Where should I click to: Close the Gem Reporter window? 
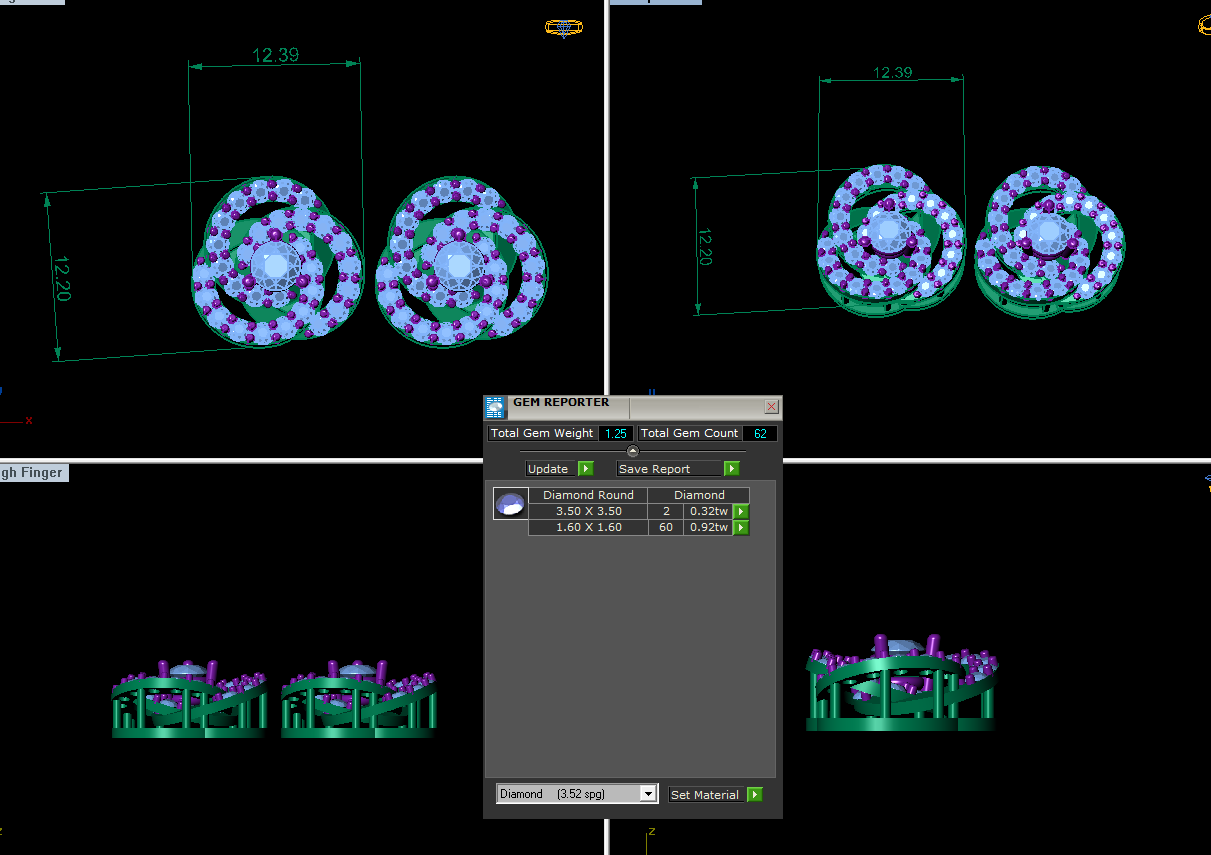pos(771,407)
